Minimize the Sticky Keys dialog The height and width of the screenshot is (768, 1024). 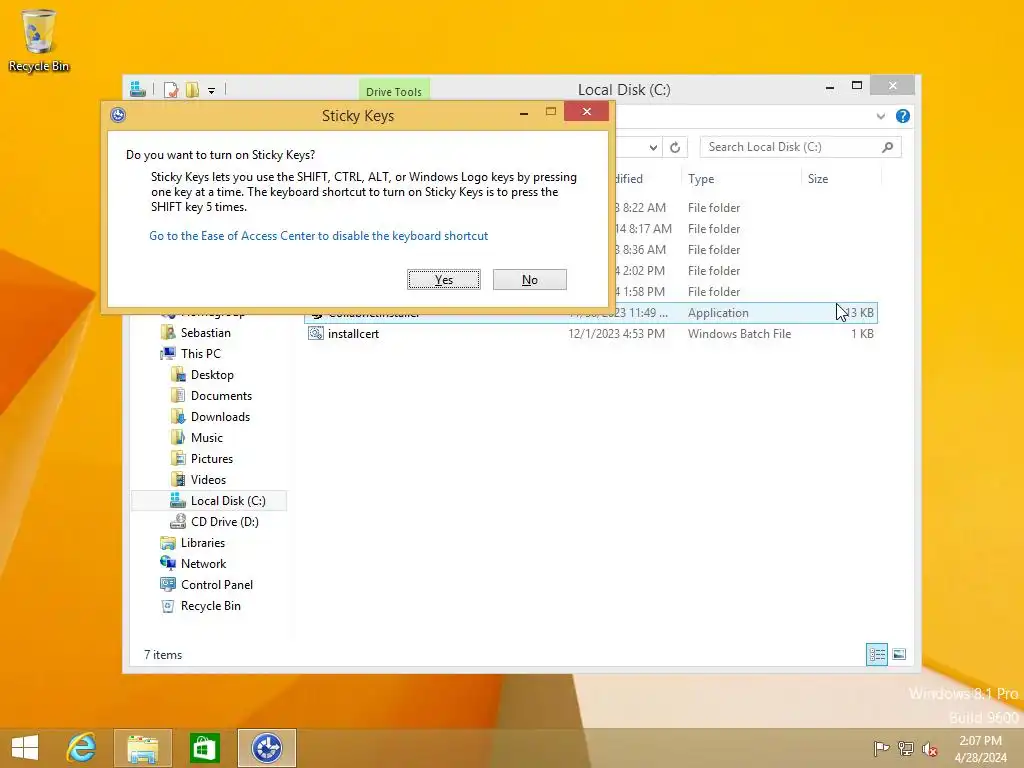tap(524, 112)
